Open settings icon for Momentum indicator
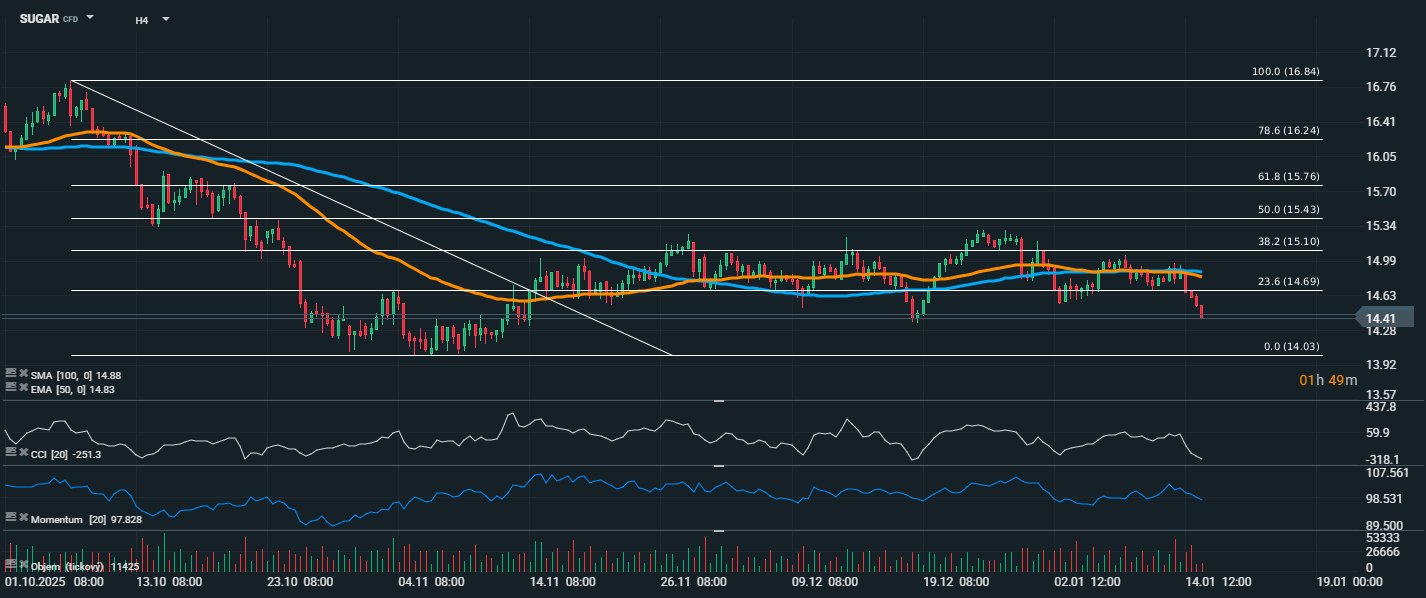Screen dimensions: 1426x598 point(11,518)
